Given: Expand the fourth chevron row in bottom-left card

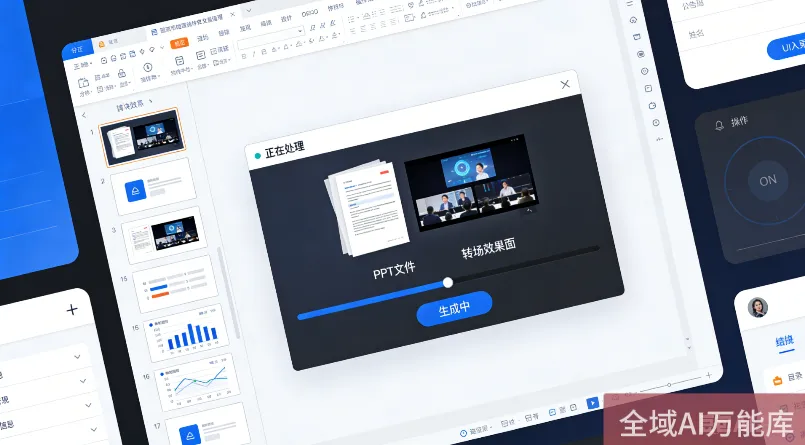Looking at the screenshot, I should [x=94, y=429].
